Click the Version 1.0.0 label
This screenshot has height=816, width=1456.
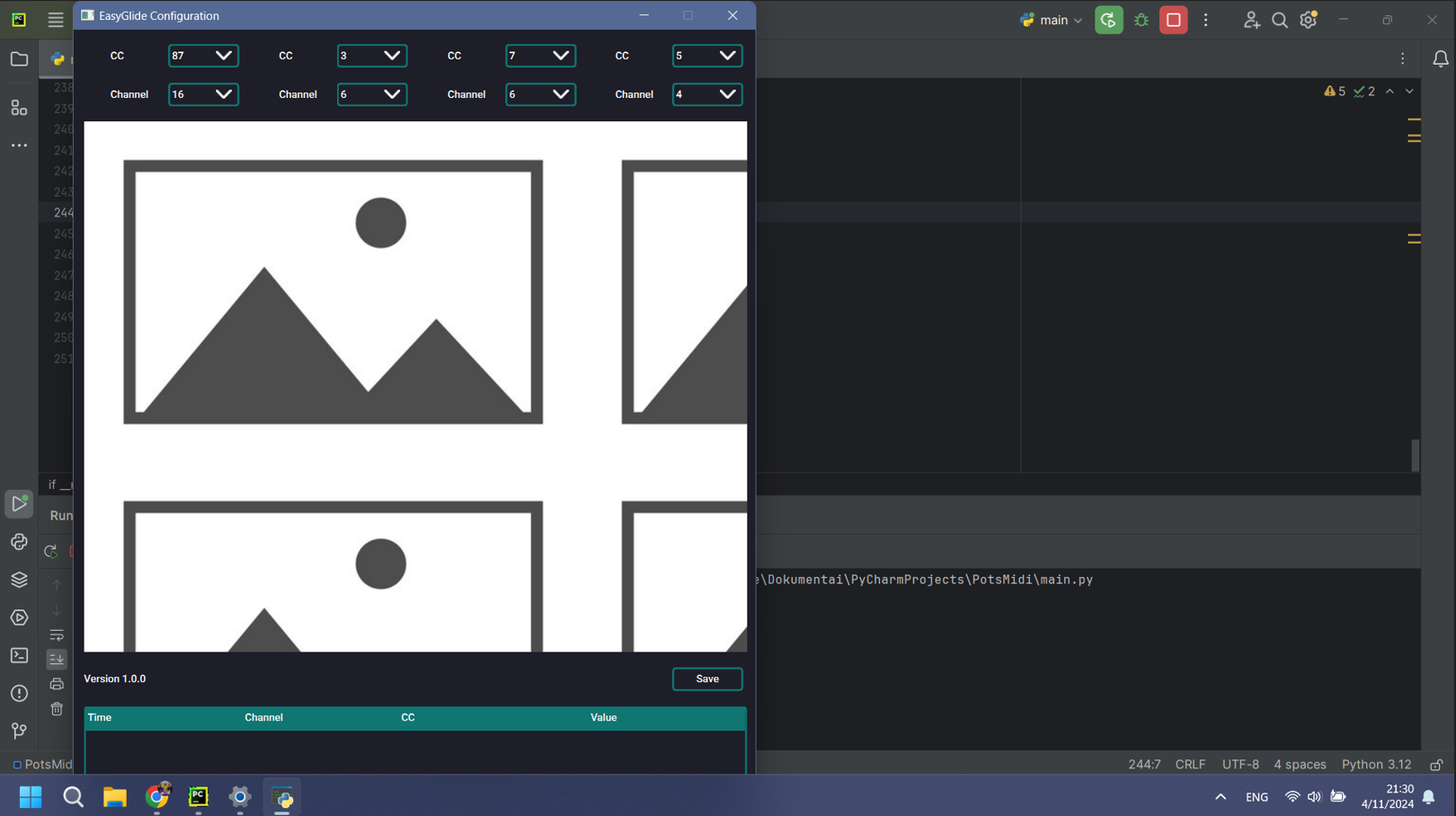pyautogui.click(x=115, y=679)
